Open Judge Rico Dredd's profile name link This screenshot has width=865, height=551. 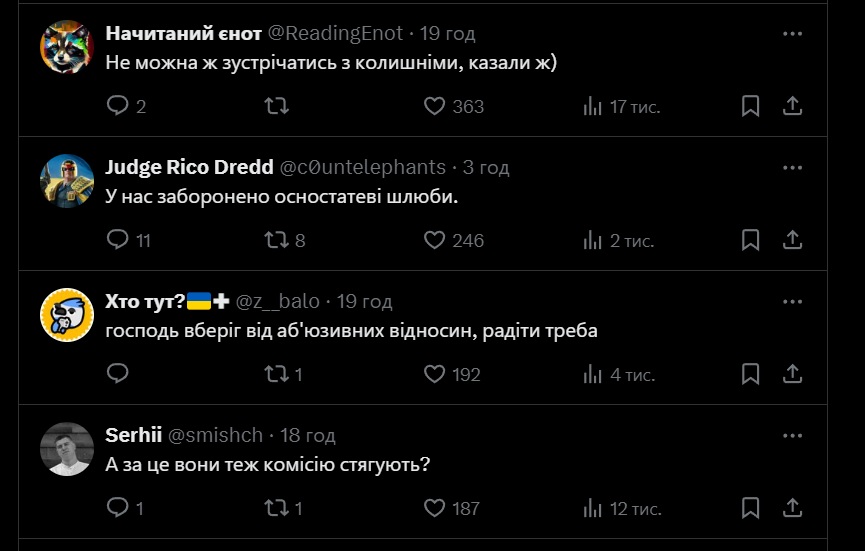189,167
